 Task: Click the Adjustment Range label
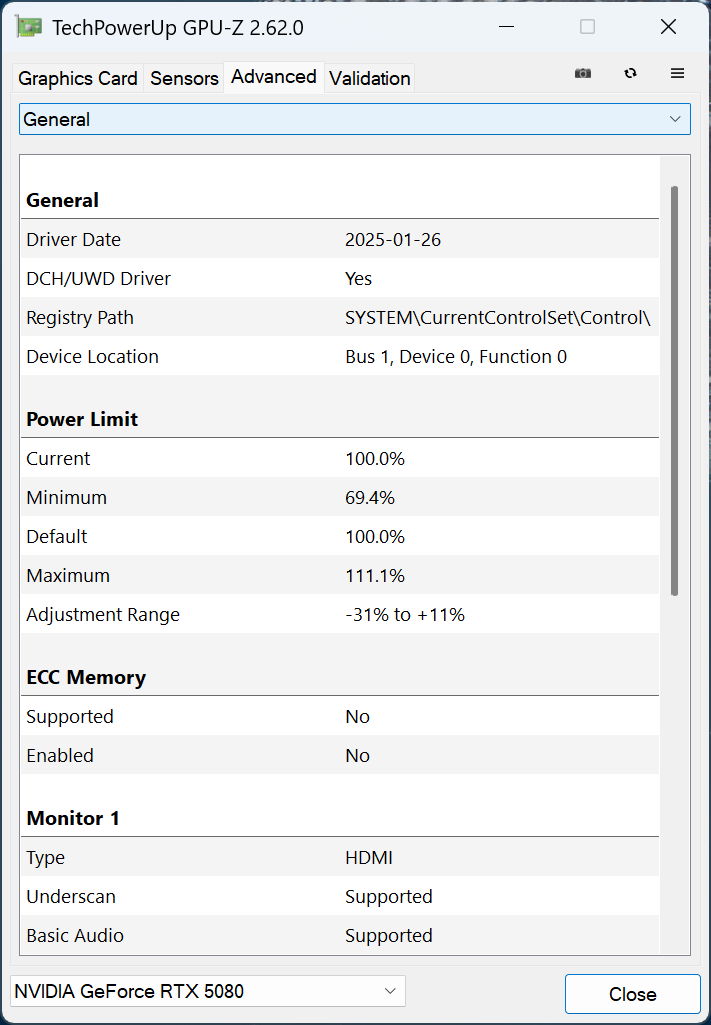point(103,614)
